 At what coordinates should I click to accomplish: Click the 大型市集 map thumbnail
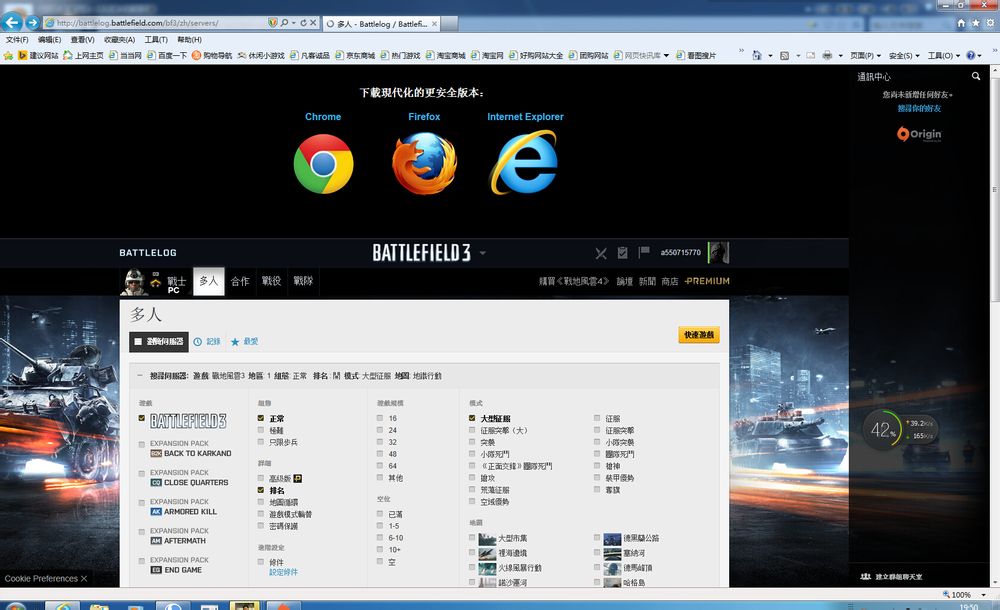coord(487,539)
